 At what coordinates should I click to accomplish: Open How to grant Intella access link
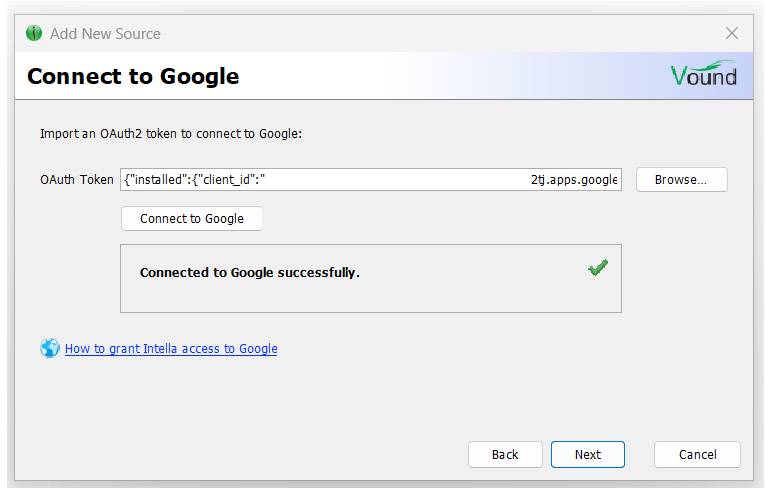pyautogui.click(x=171, y=348)
